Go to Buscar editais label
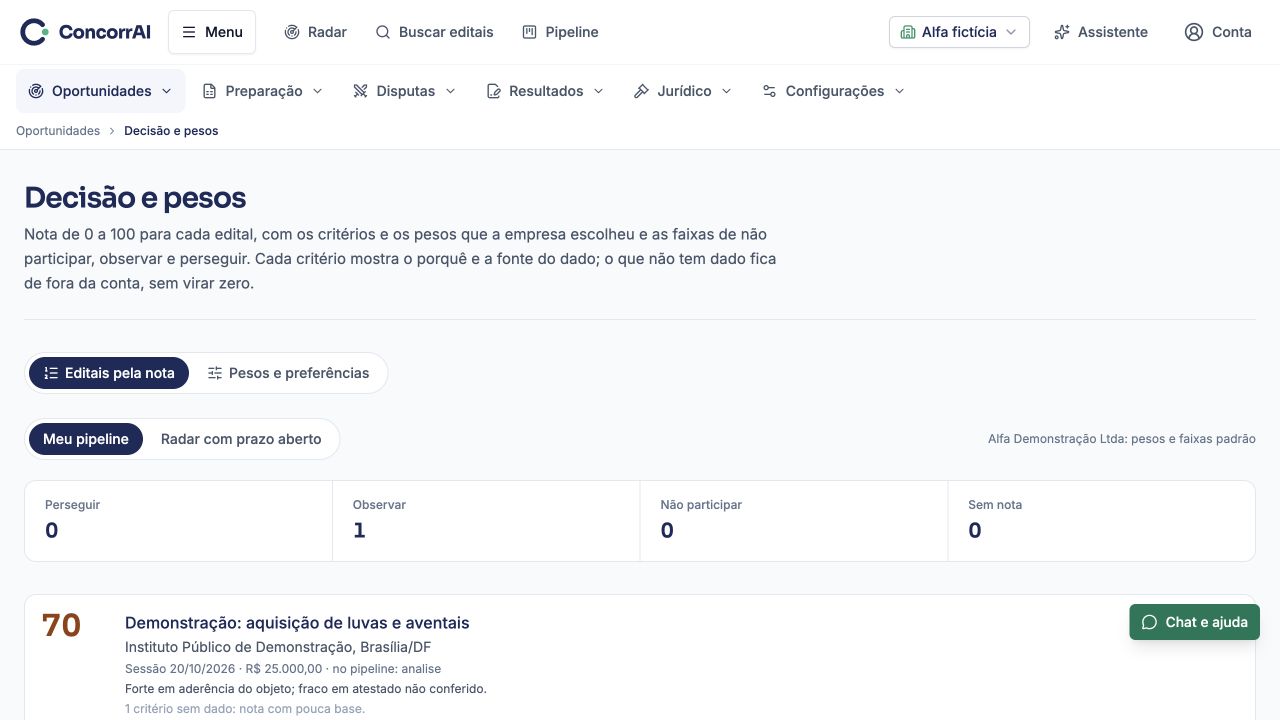 coord(446,32)
